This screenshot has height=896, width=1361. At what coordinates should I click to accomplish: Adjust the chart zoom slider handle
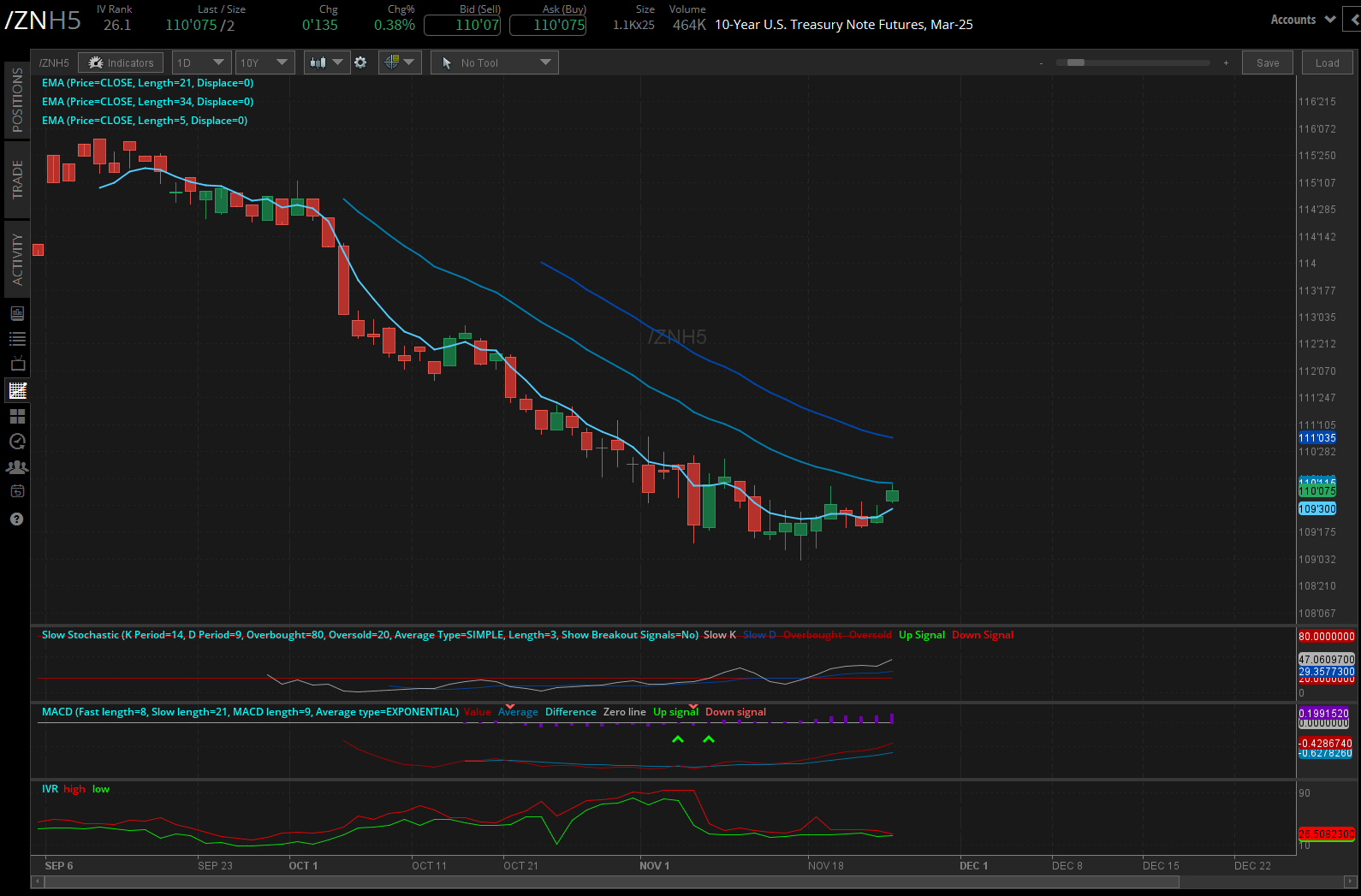(x=1076, y=62)
